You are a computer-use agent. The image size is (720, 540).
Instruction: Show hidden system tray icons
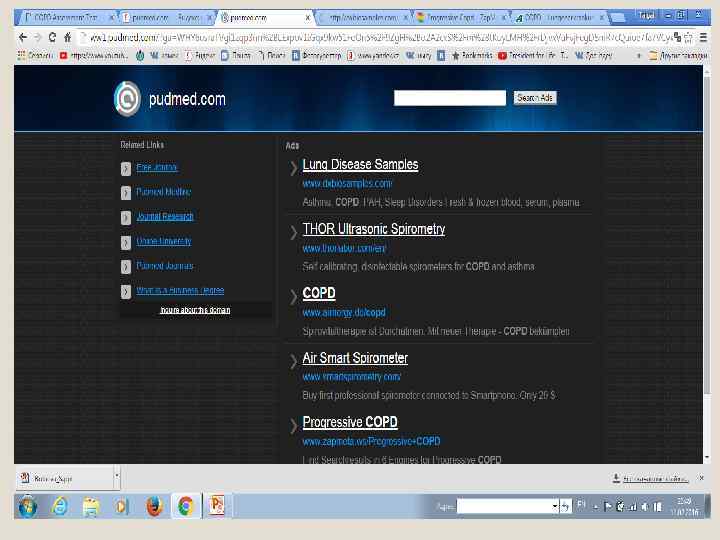[x=596, y=507]
